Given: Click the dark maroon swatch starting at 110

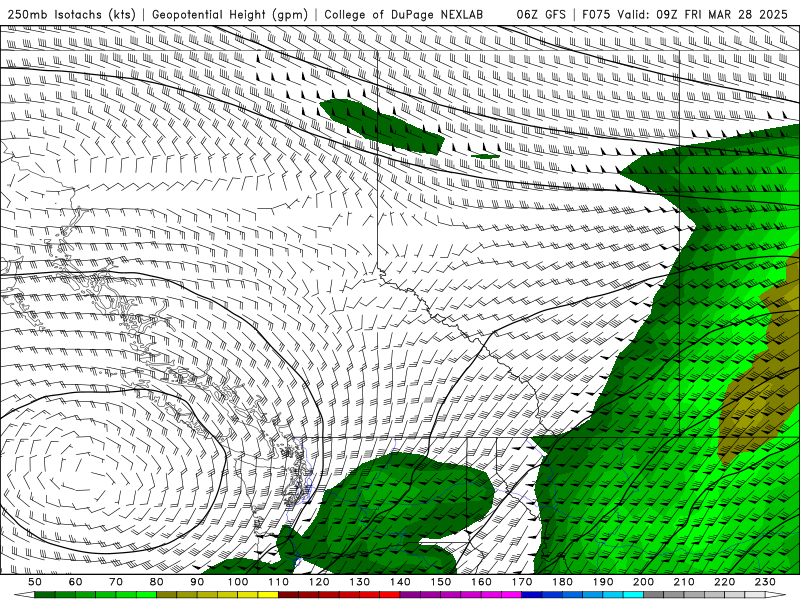Looking at the screenshot, I should pos(288,595).
